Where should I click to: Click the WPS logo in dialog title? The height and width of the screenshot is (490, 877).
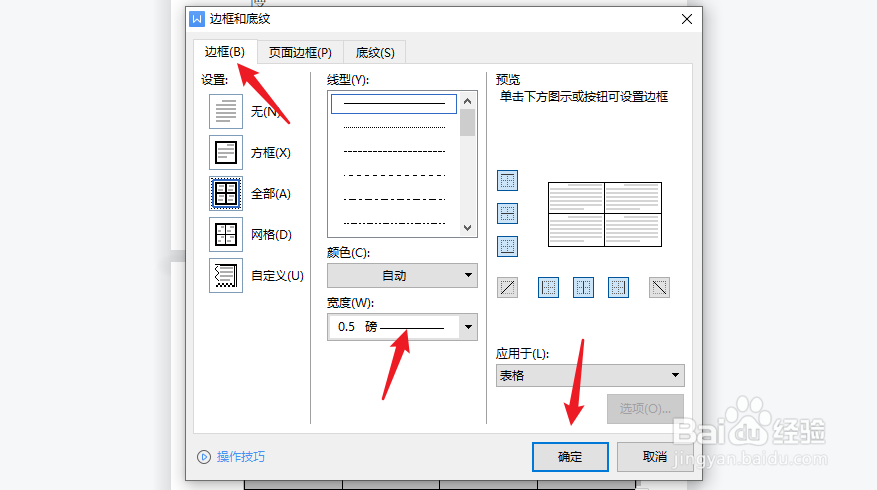(x=197, y=19)
